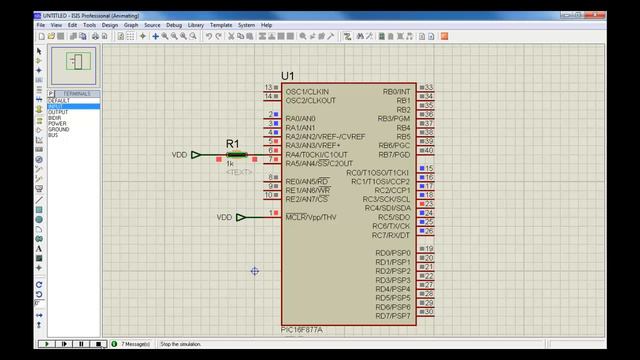Click the Play simulation button
The image size is (640, 360).
47,344
